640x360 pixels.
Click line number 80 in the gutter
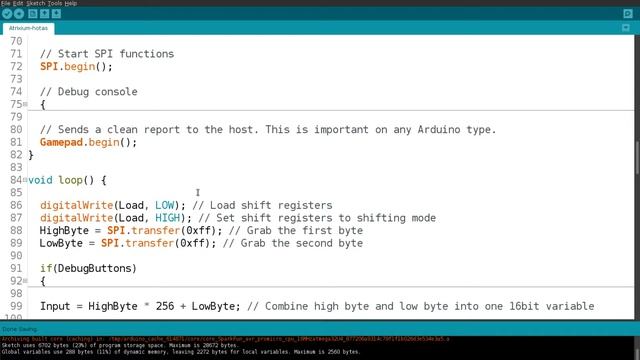[16, 130]
